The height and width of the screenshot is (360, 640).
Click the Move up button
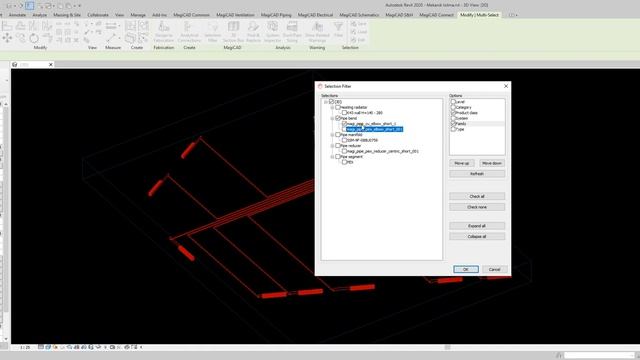tap(462, 163)
